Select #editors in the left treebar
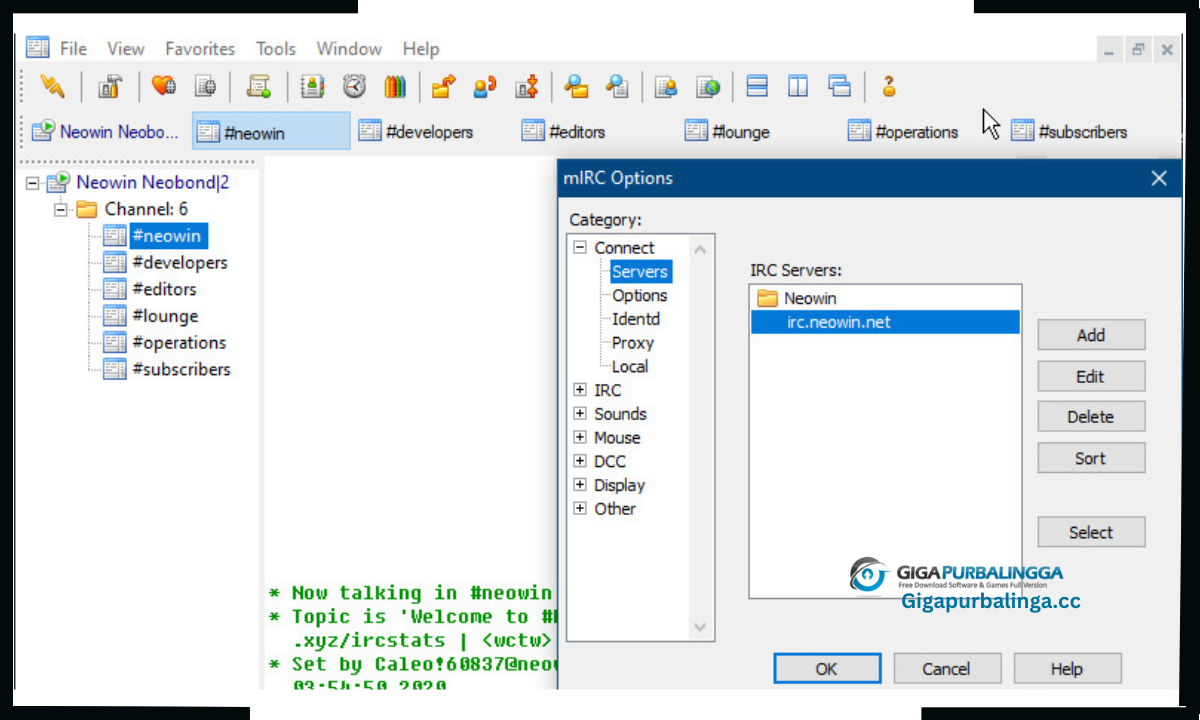 point(164,289)
